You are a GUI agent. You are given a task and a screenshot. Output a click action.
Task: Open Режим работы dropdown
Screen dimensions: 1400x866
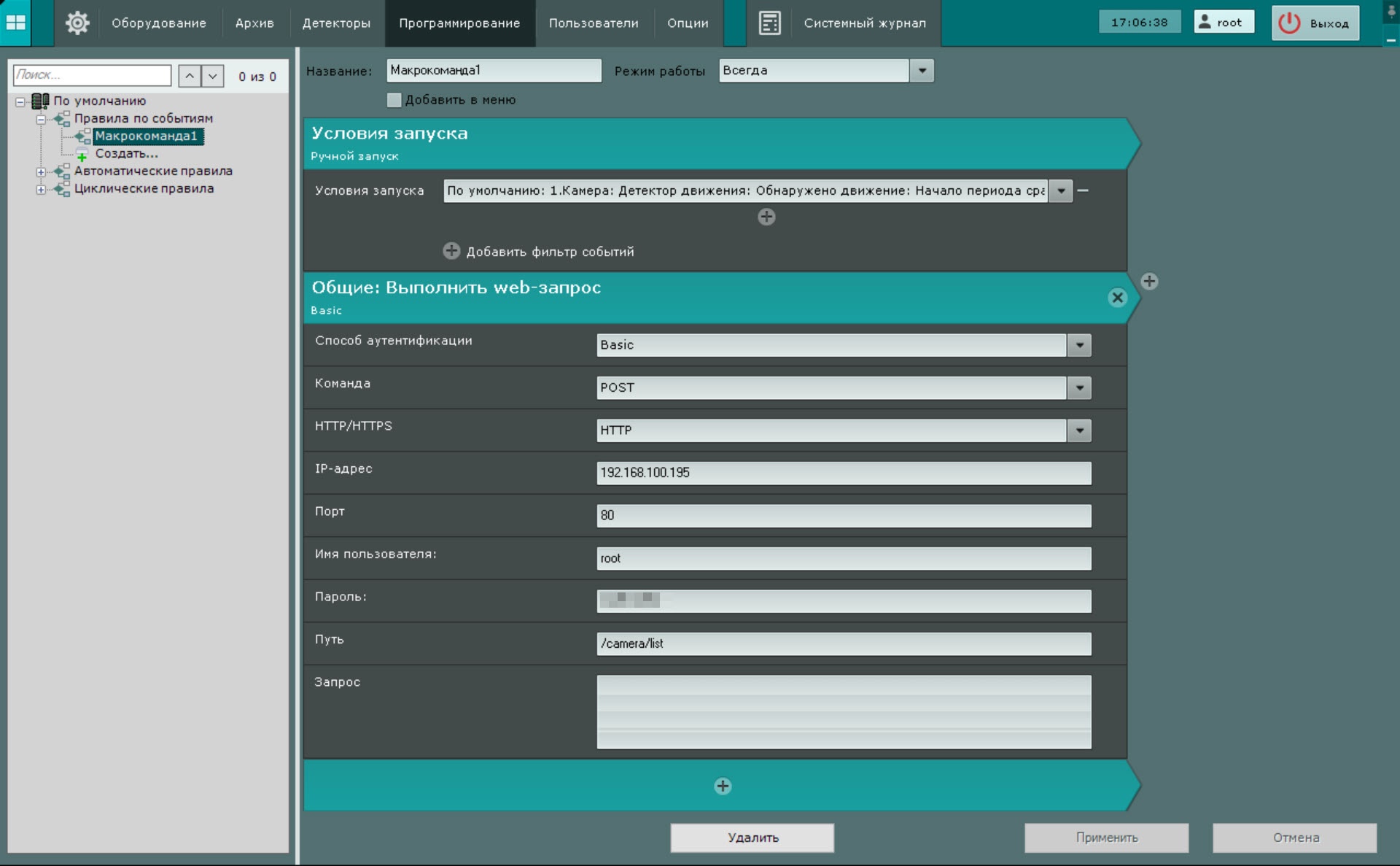click(x=922, y=71)
